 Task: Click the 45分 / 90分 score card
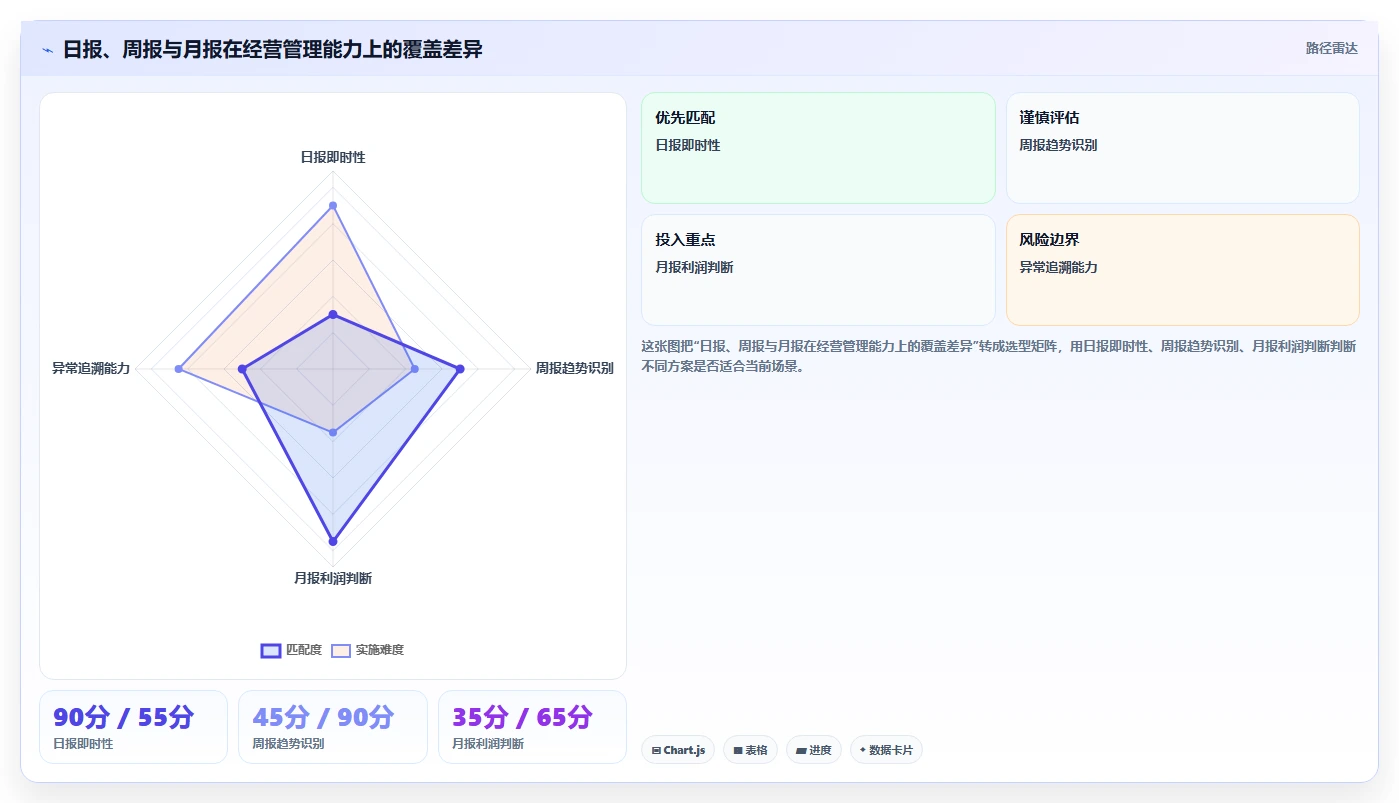click(333, 727)
